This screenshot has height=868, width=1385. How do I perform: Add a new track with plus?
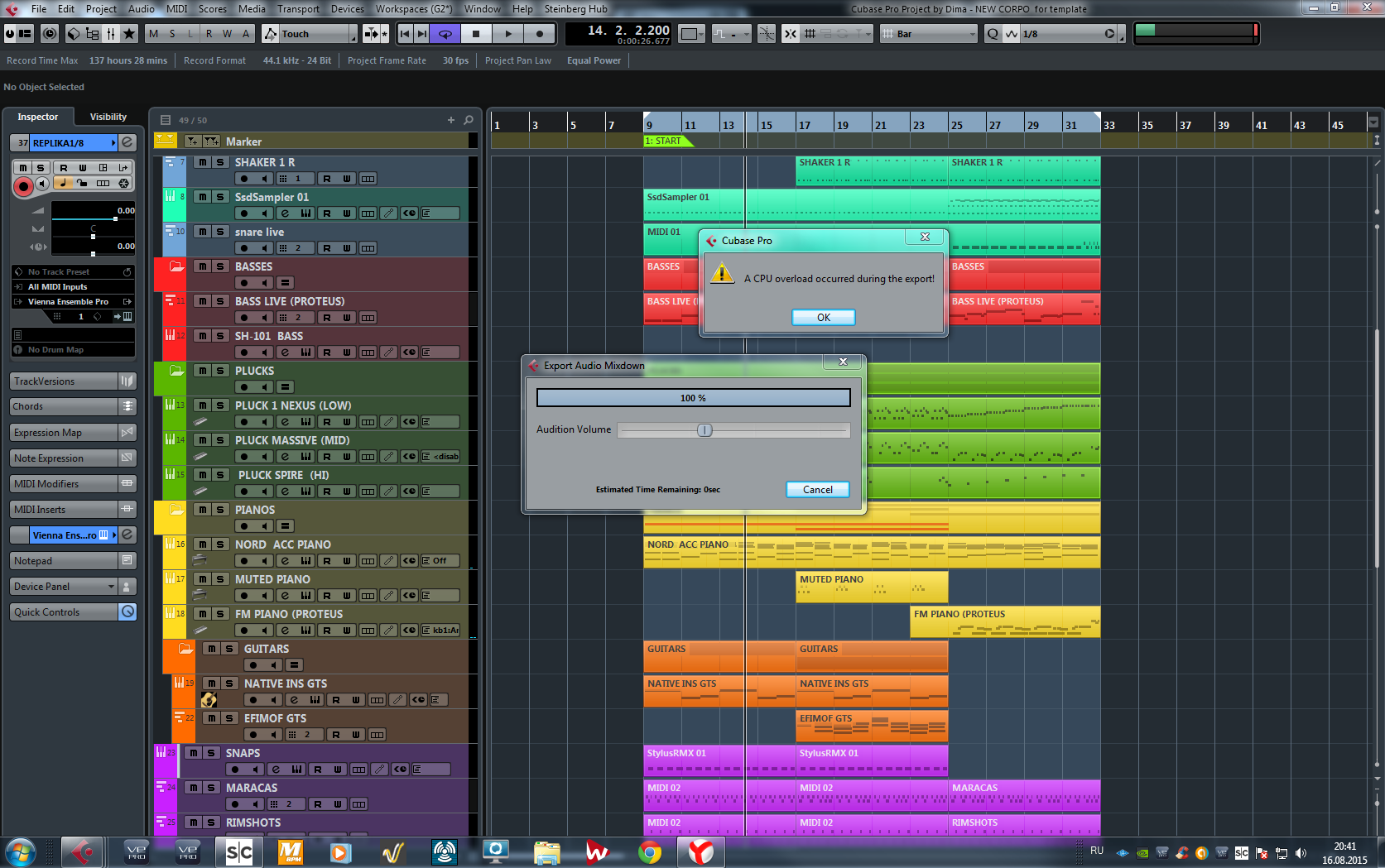tap(451, 120)
